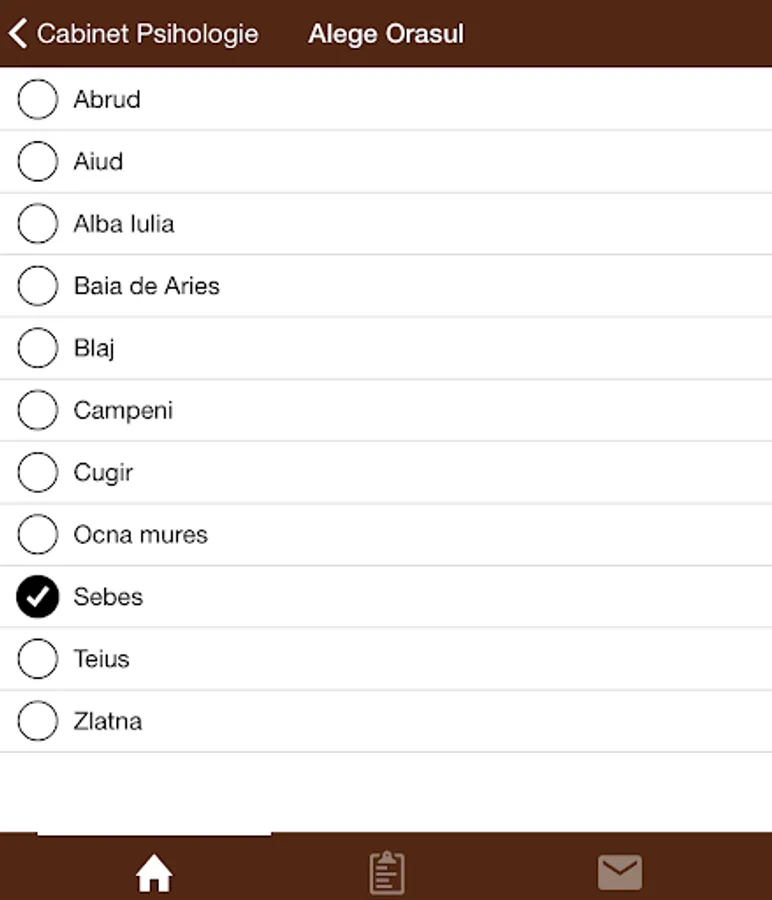772x900 pixels.
Task: Open the clipboard form icon
Action: [x=386, y=873]
